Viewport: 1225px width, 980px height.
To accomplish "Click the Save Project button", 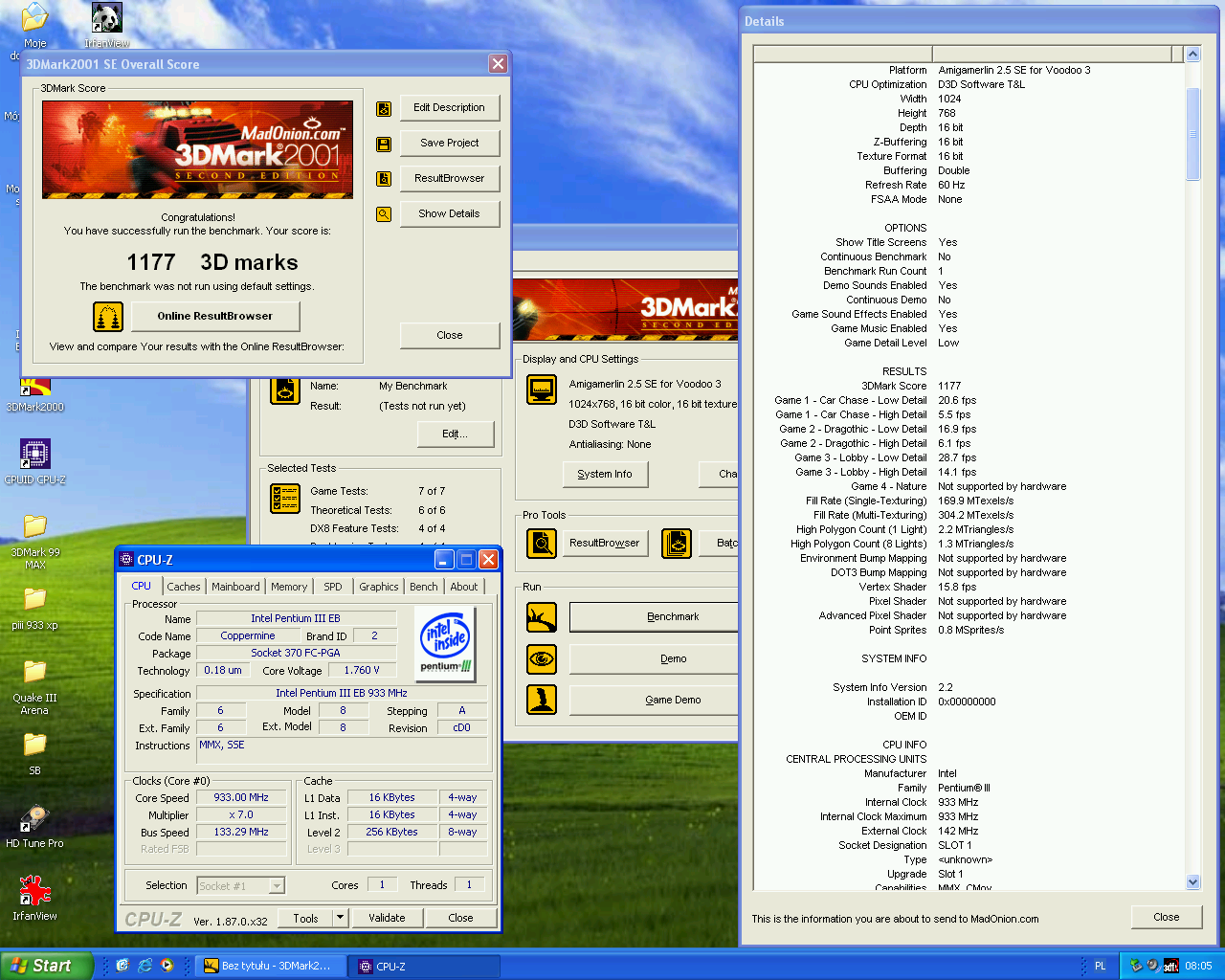I will pos(450,144).
